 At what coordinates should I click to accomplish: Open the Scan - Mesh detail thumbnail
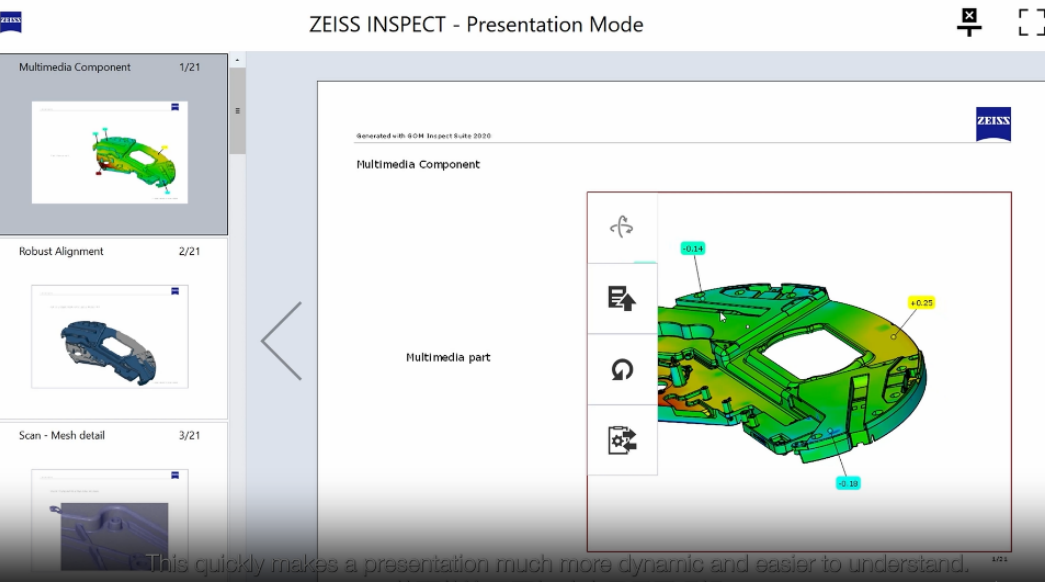[x=110, y=520]
